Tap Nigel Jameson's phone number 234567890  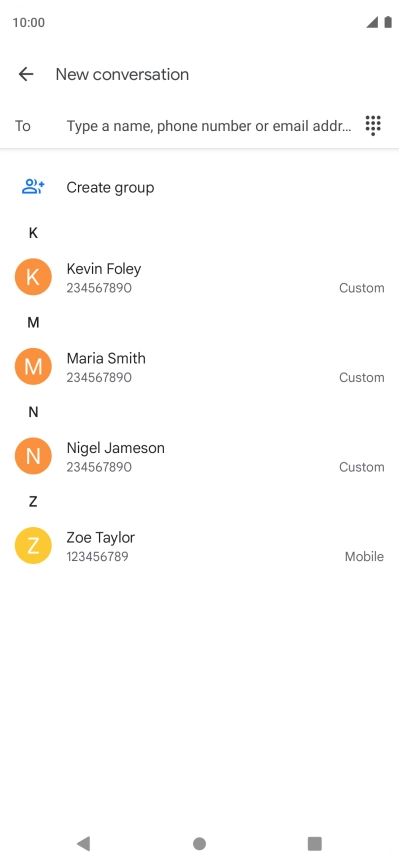(x=99, y=467)
